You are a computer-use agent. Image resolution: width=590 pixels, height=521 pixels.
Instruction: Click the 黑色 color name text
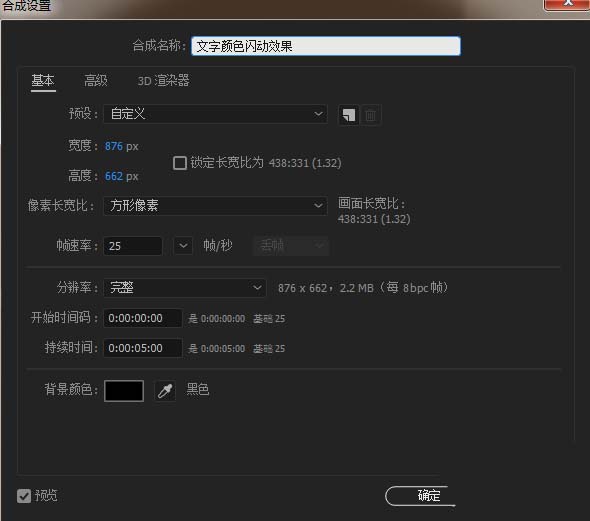[x=198, y=389]
